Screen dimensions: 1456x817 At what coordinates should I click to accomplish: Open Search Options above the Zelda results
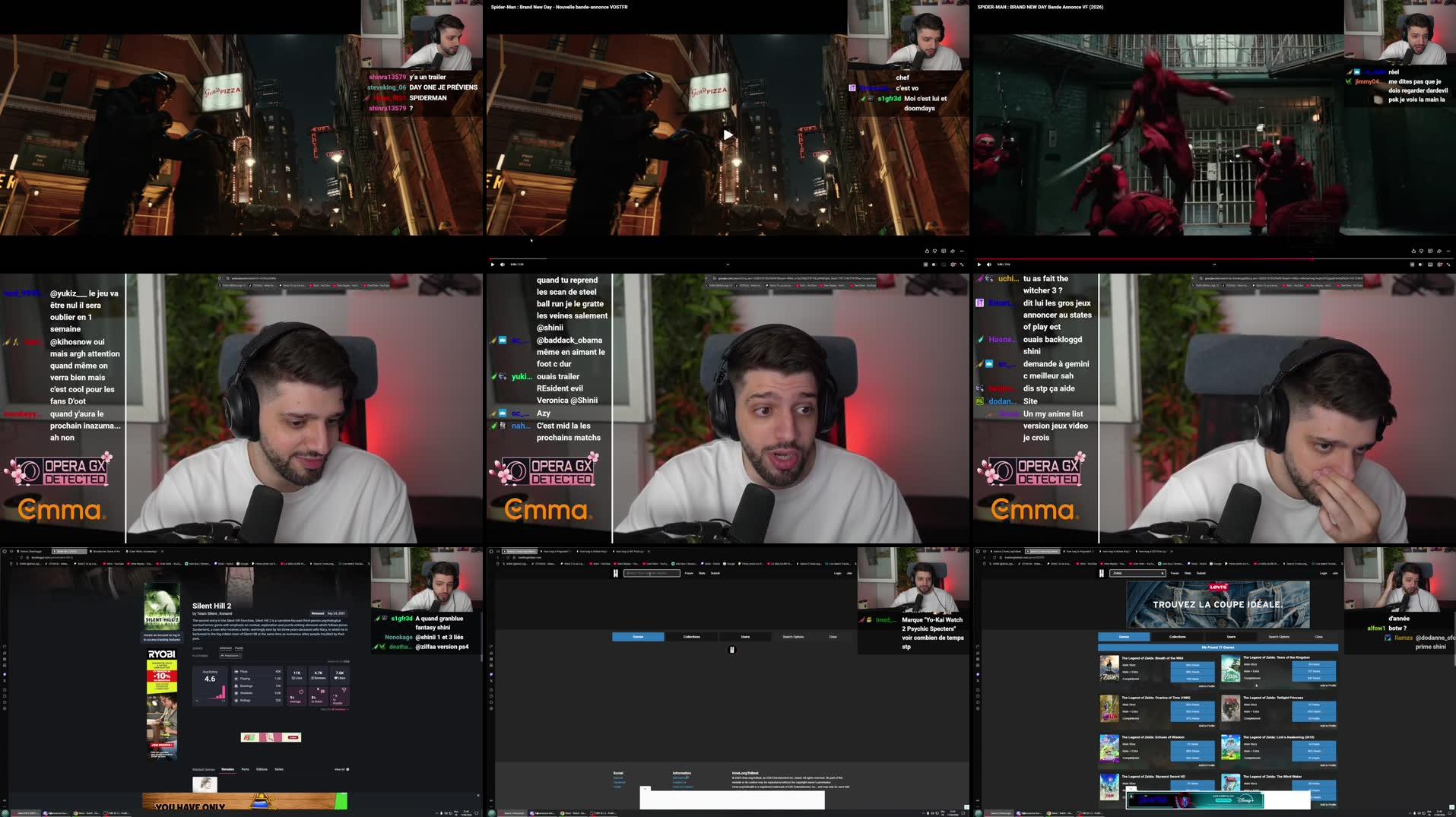(x=1279, y=637)
